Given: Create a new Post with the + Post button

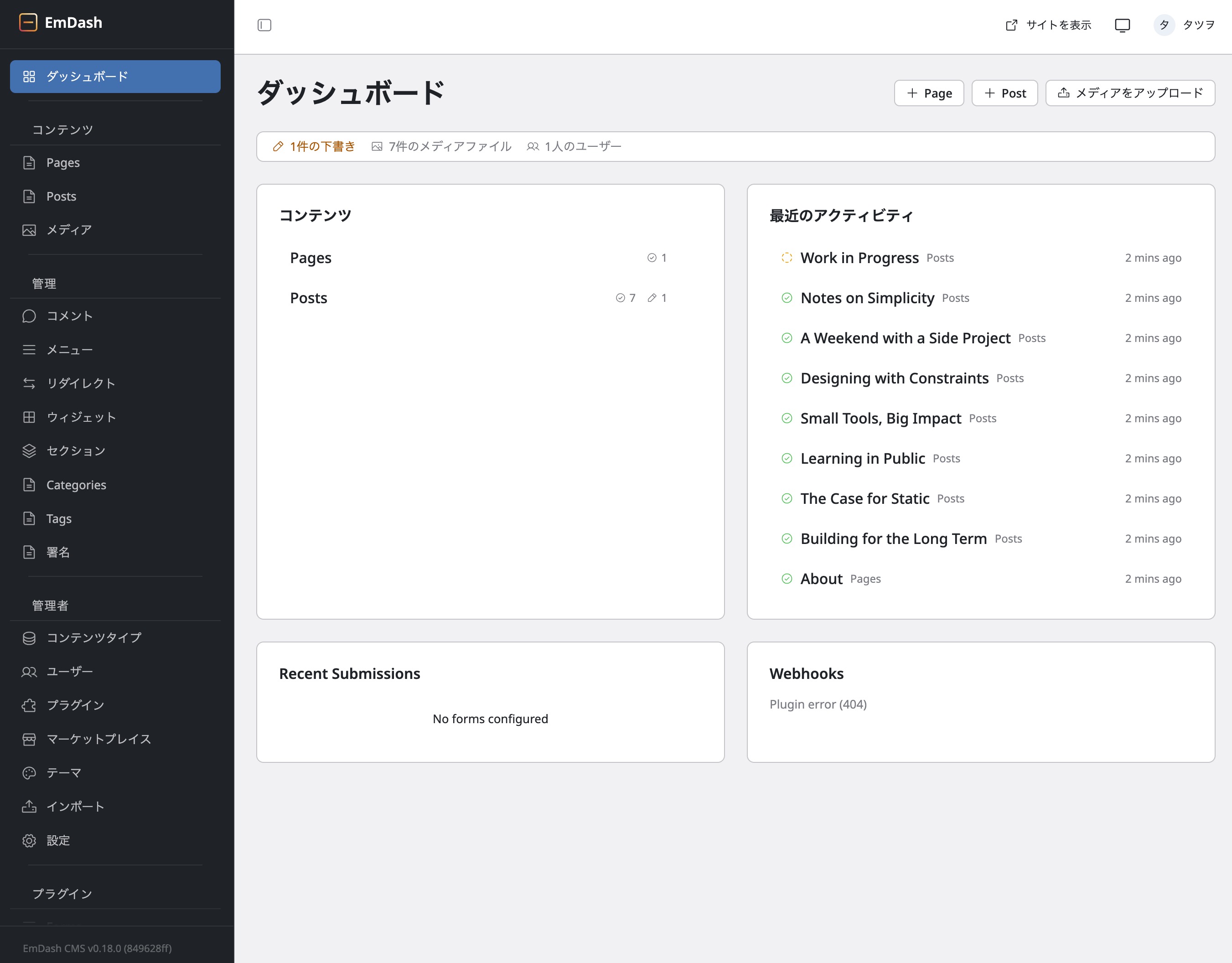Looking at the screenshot, I should click(x=1004, y=93).
